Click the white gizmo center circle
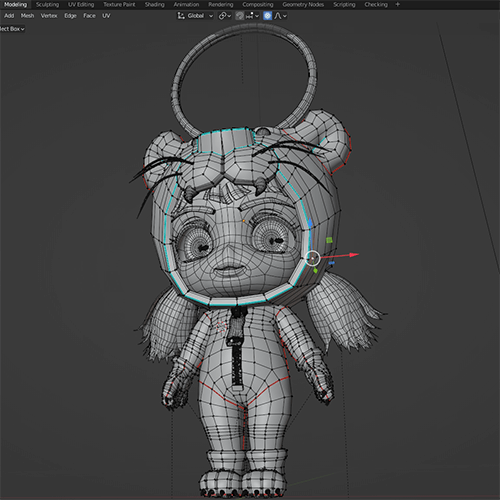This screenshot has width=500, height=500. [313, 258]
